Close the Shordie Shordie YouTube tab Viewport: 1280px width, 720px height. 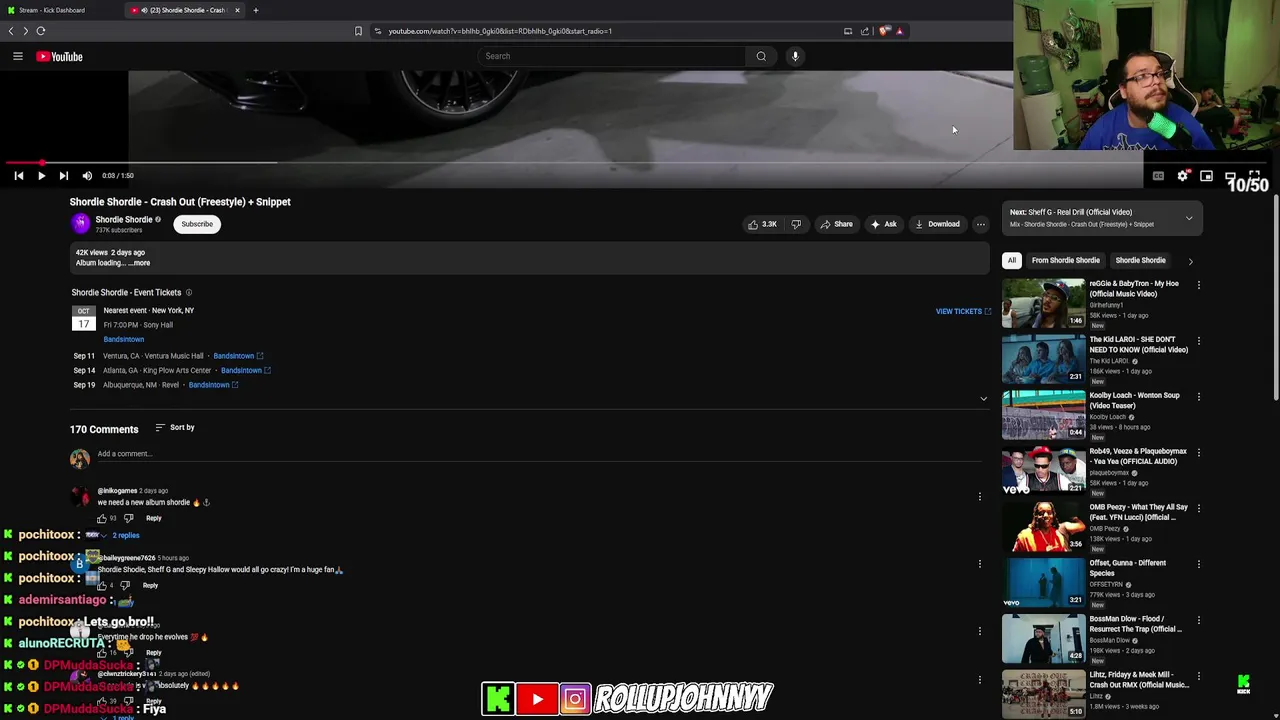pos(237,10)
